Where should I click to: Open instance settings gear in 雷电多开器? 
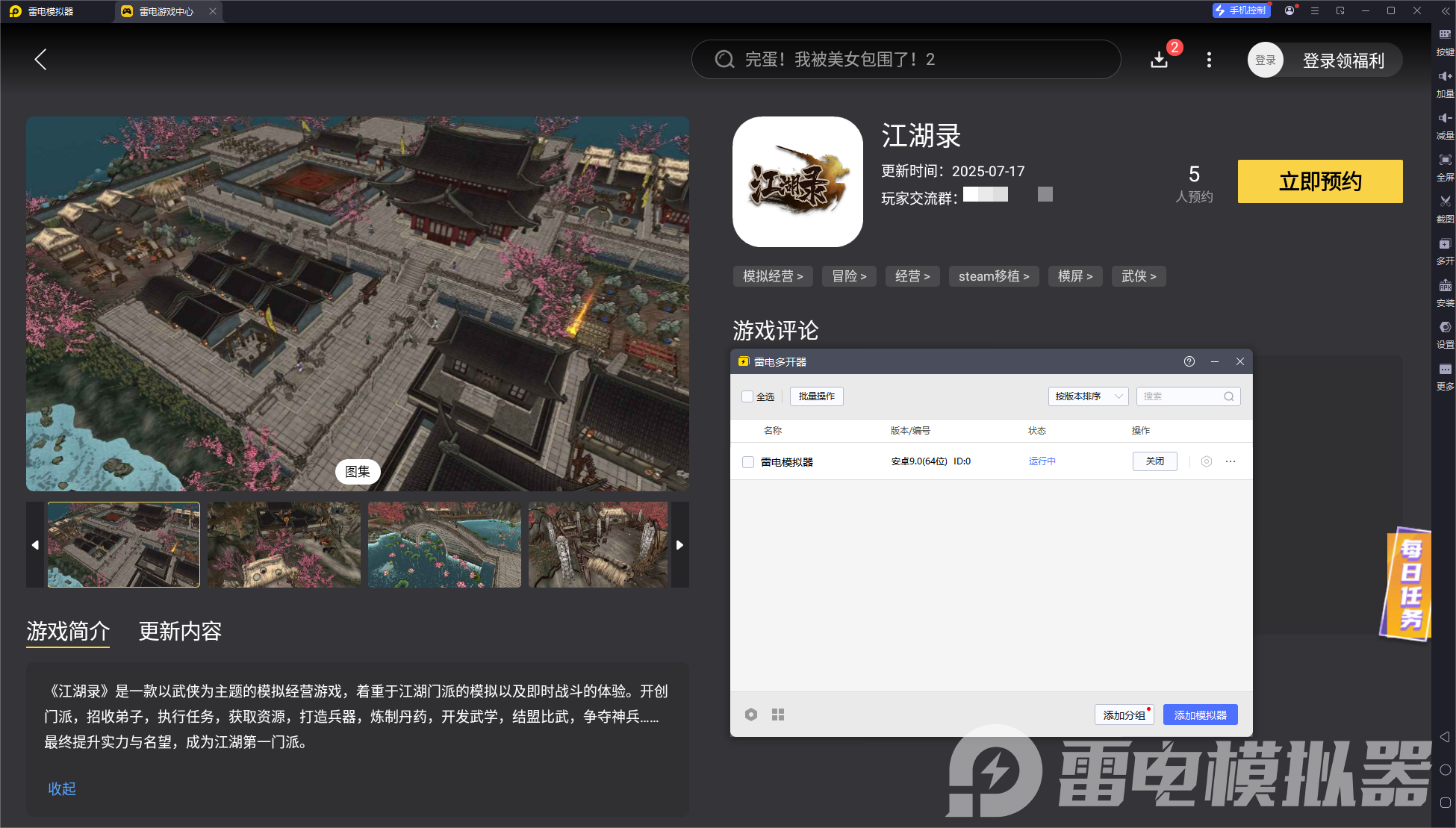click(1206, 461)
